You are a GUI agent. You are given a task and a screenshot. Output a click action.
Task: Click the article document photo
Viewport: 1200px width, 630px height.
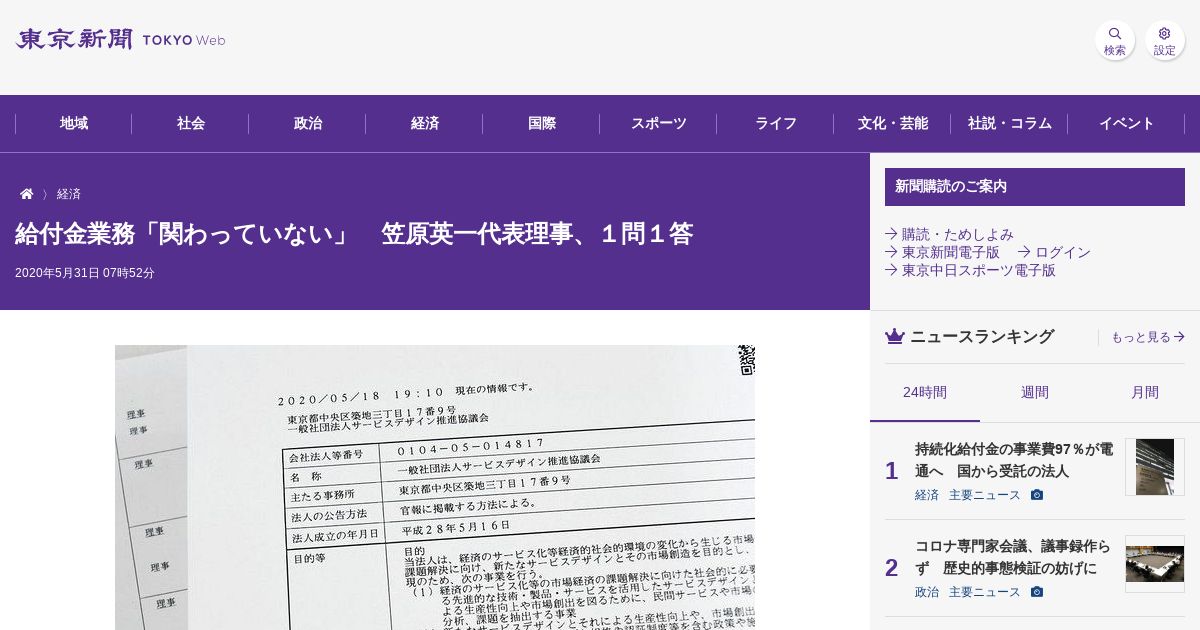tap(435, 487)
